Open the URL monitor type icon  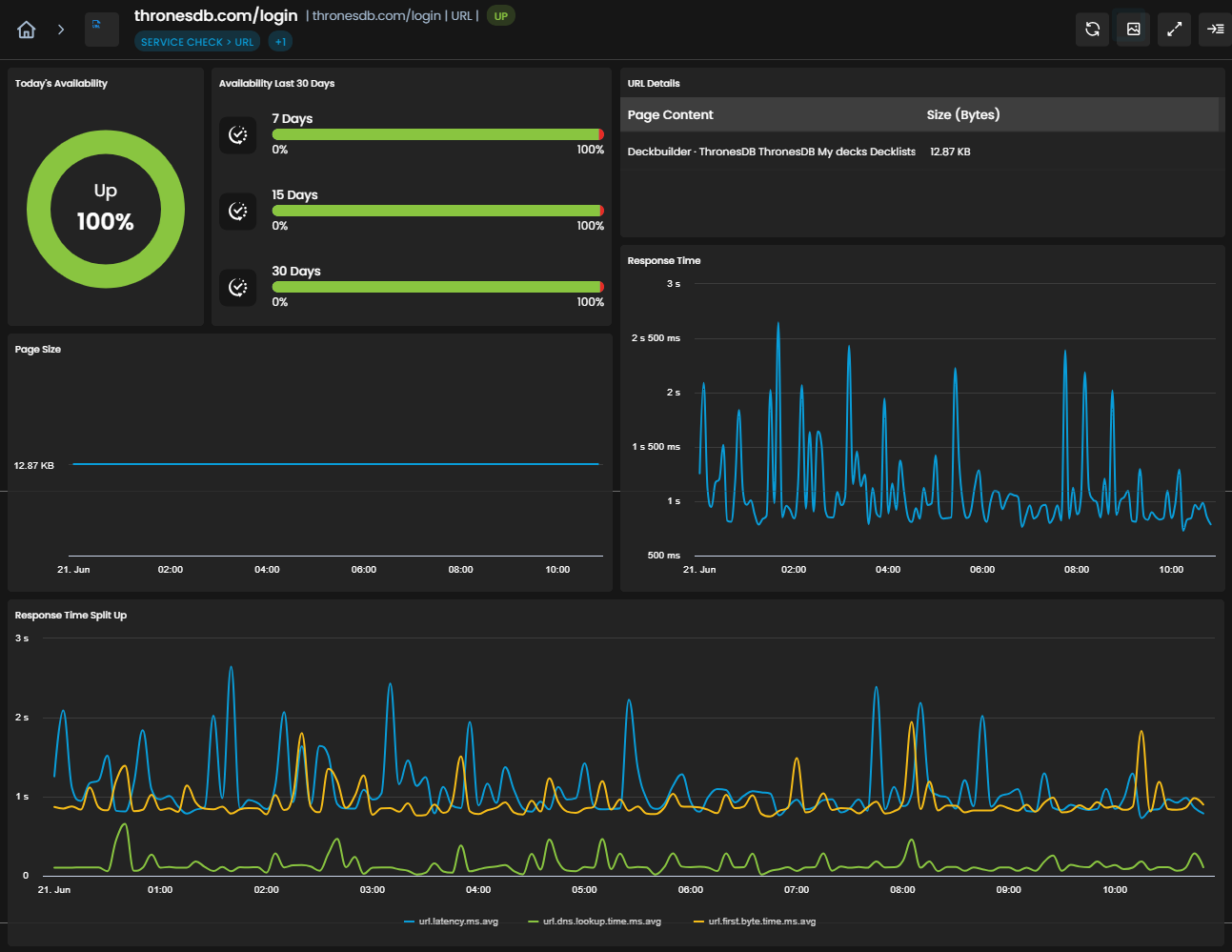tap(102, 30)
